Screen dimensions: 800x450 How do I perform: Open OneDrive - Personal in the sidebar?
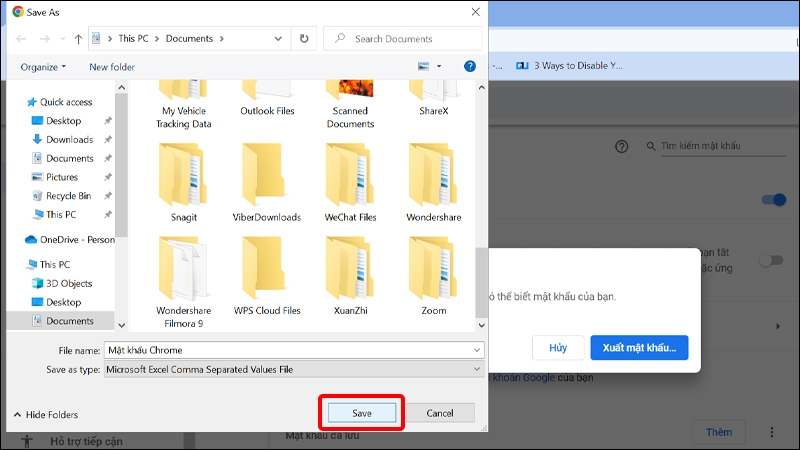(x=70, y=240)
